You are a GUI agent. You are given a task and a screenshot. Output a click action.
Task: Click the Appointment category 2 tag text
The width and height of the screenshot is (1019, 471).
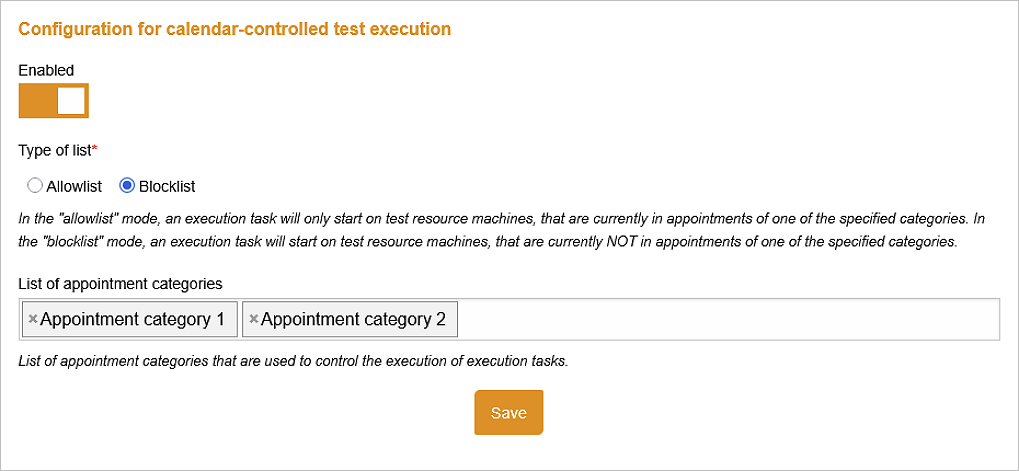tap(354, 319)
